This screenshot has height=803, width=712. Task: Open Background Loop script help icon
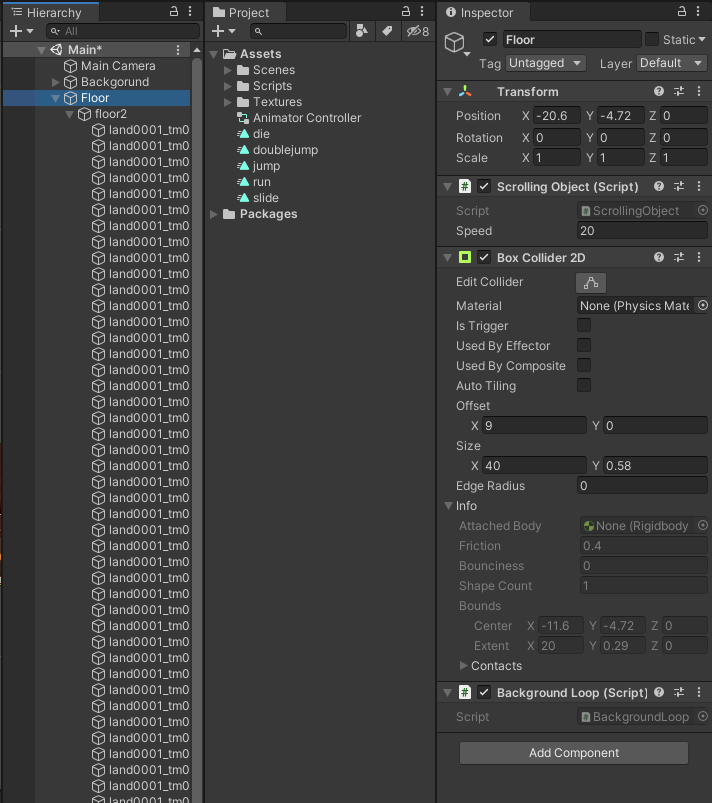659,692
